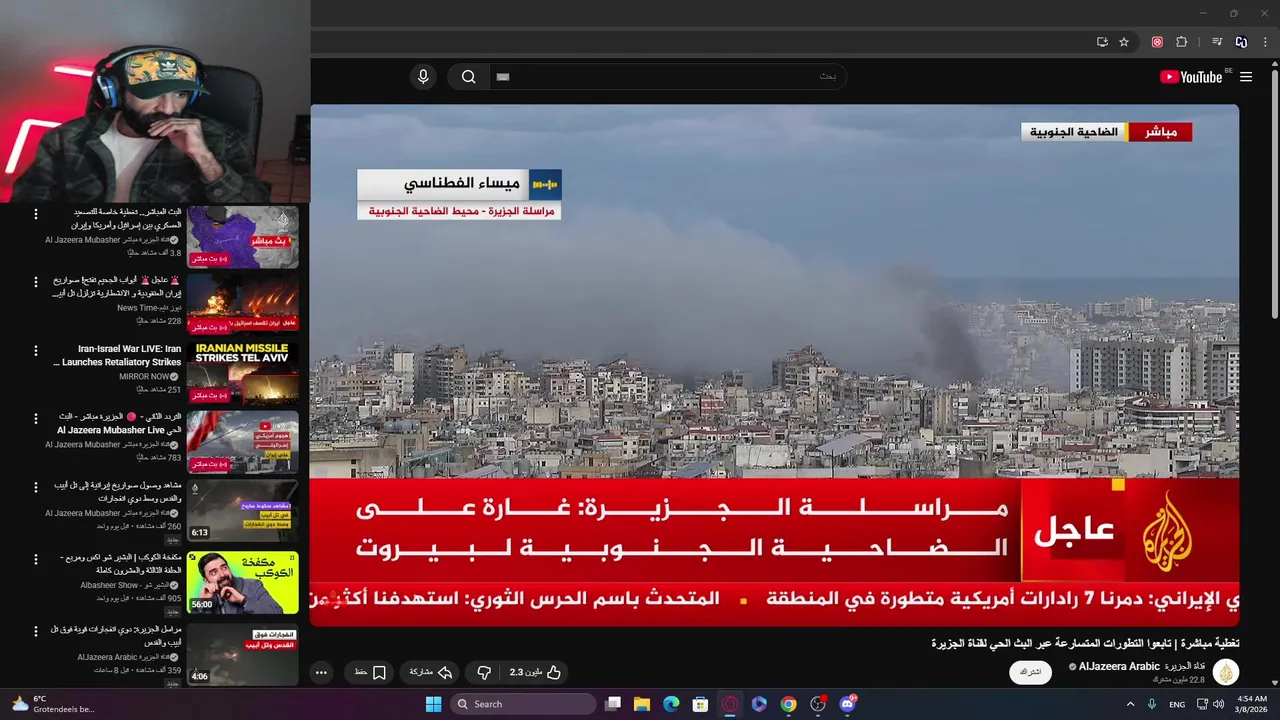
Task: Click the Al Jazeera channel avatar
Action: (1226, 672)
